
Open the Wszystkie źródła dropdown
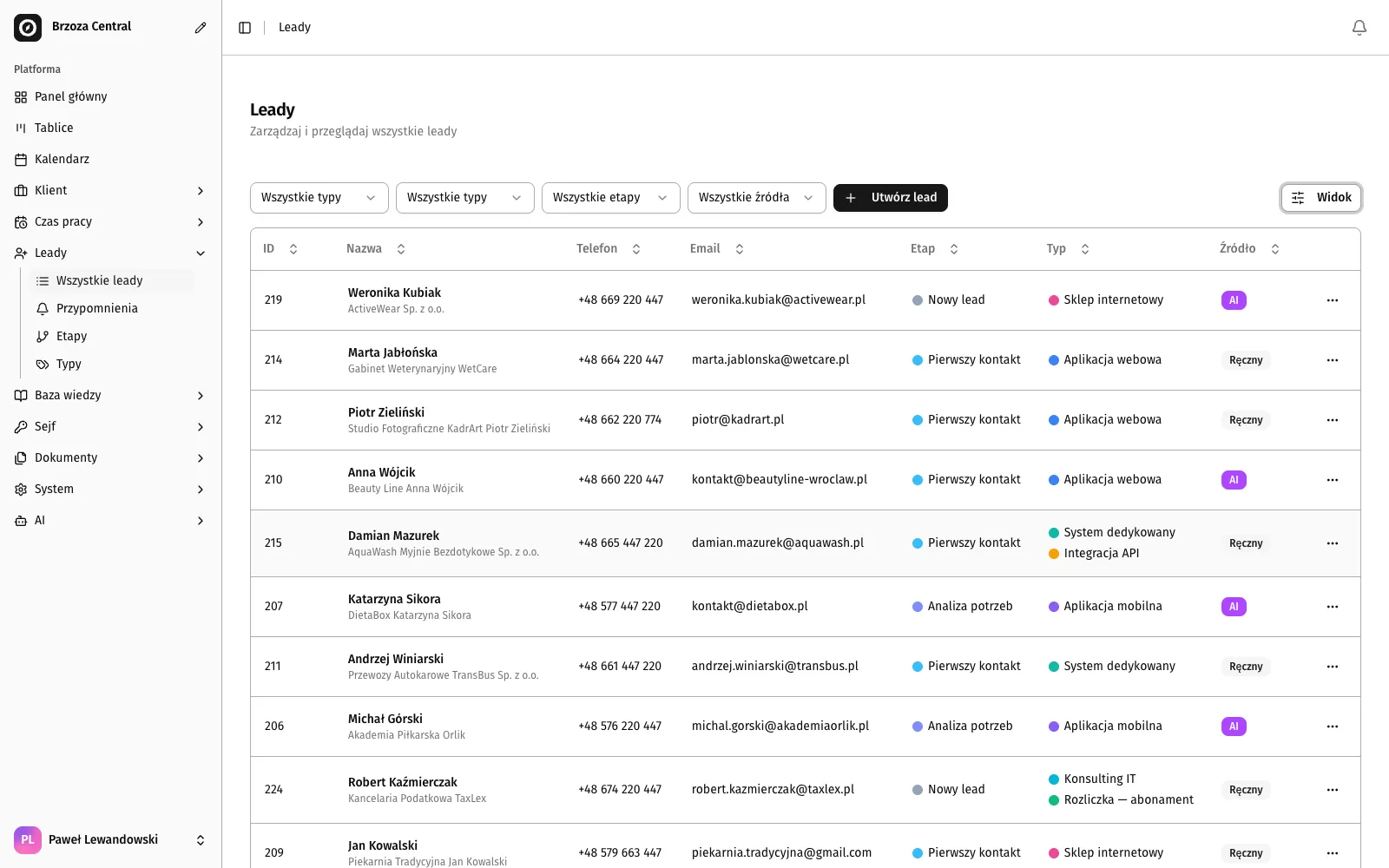tap(757, 198)
